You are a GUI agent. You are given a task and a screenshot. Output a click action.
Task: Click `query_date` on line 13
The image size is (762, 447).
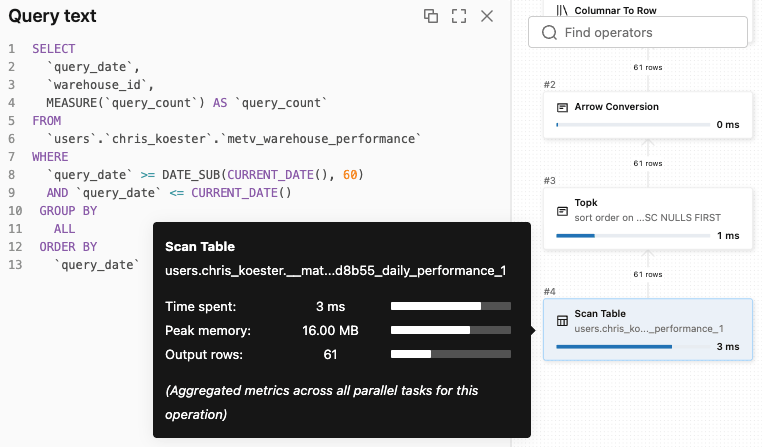tap(97, 264)
